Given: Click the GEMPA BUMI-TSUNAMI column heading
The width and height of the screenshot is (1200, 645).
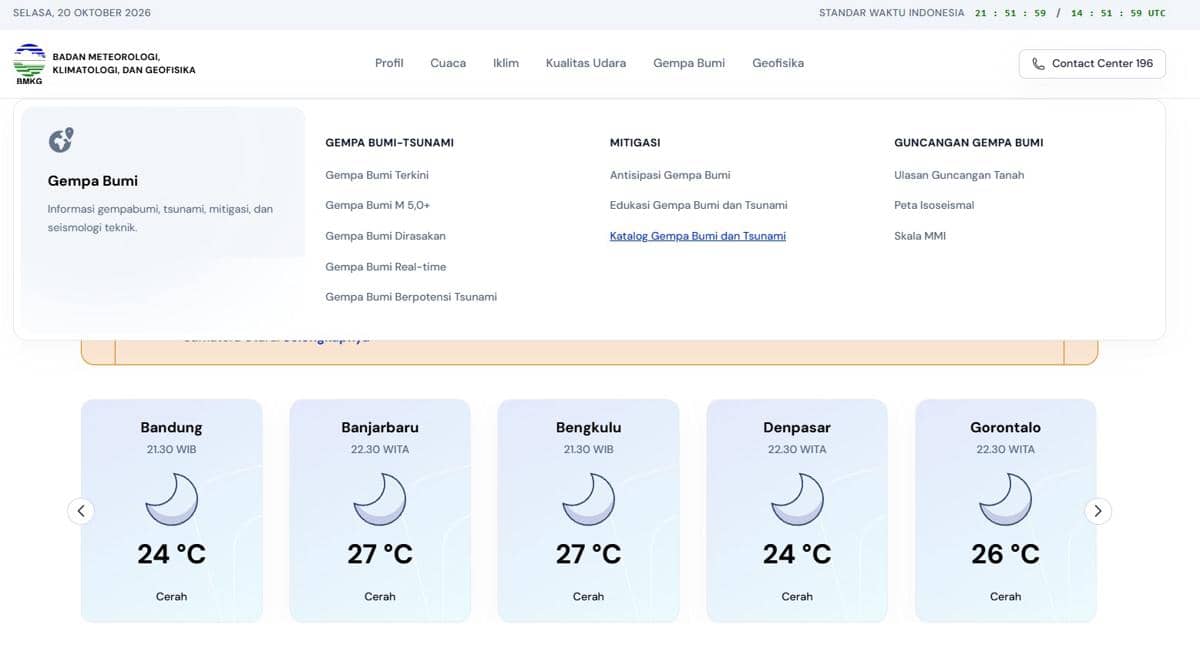Looking at the screenshot, I should point(390,143).
